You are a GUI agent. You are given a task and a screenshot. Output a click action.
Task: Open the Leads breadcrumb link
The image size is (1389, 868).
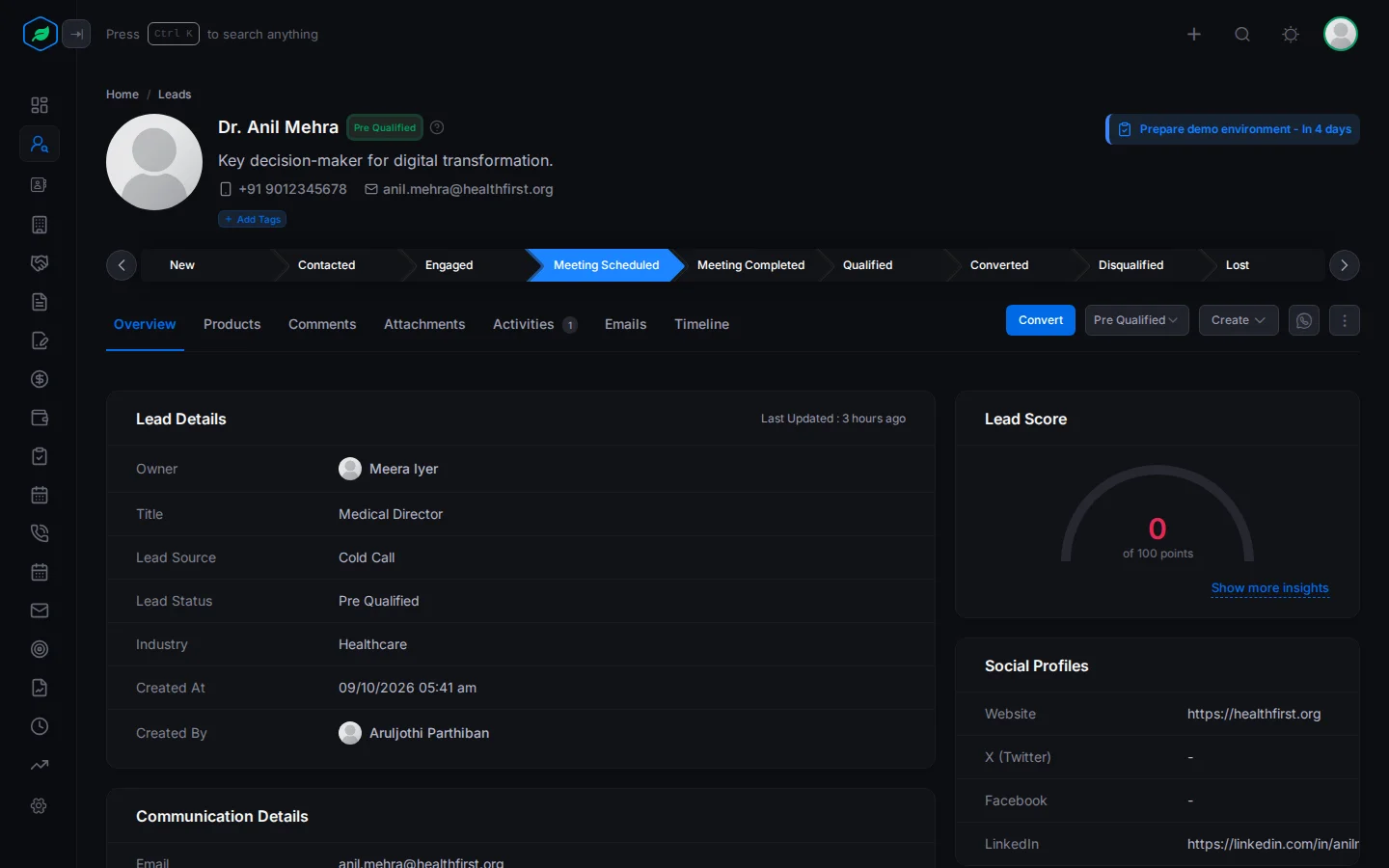[175, 95]
